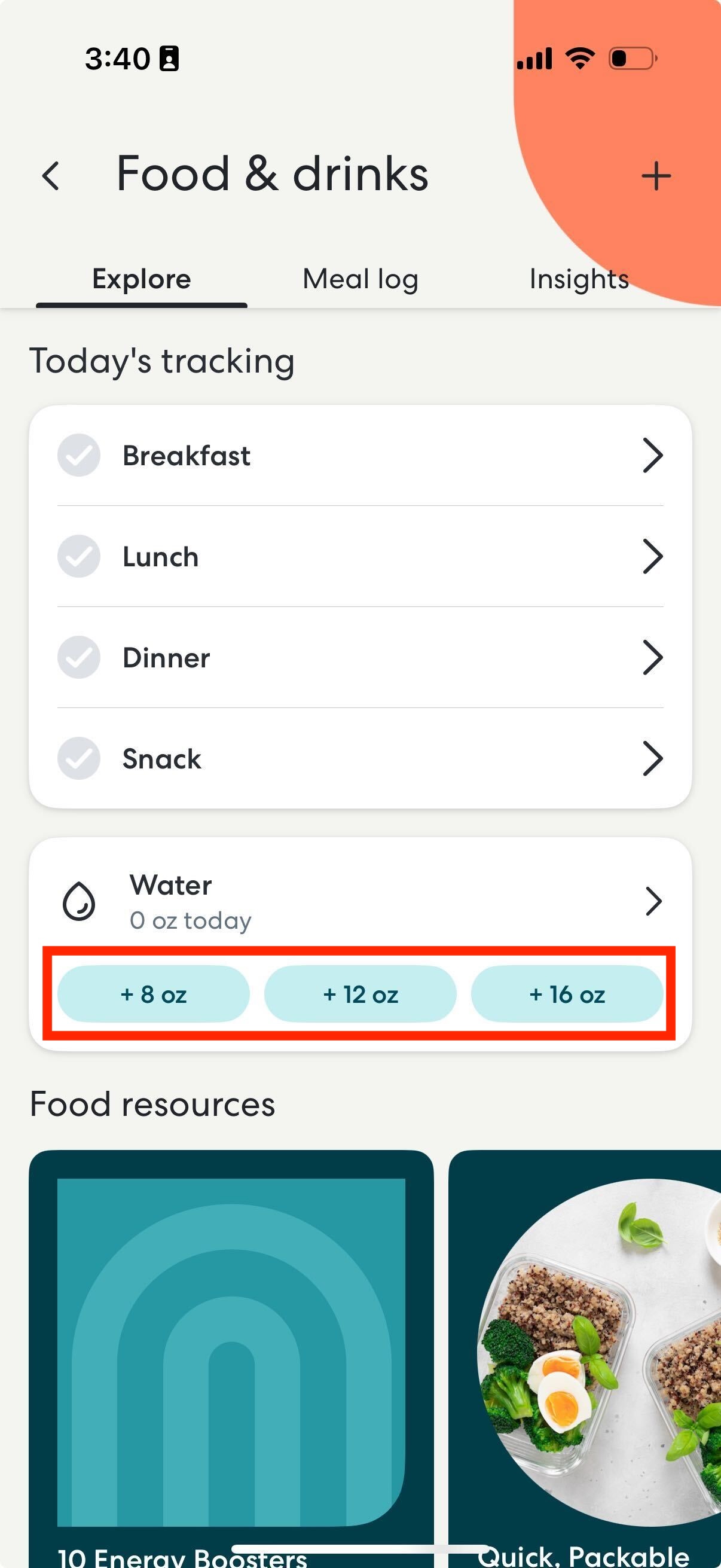The image size is (721, 1568).
Task: Tap the battery status icon
Action: click(633, 59)
